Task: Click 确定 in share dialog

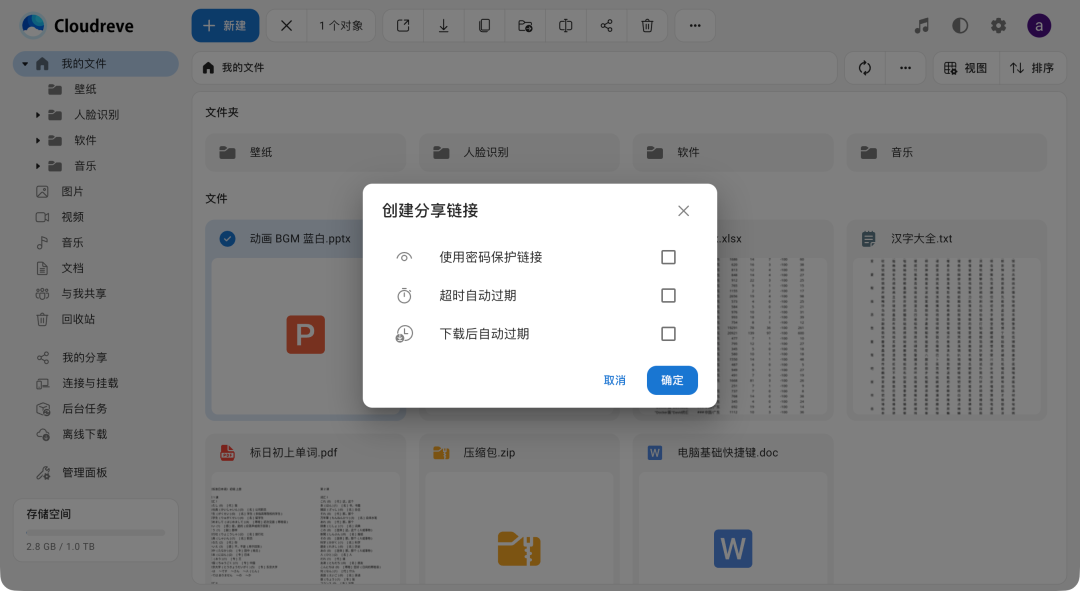Action: coord(672,380)
